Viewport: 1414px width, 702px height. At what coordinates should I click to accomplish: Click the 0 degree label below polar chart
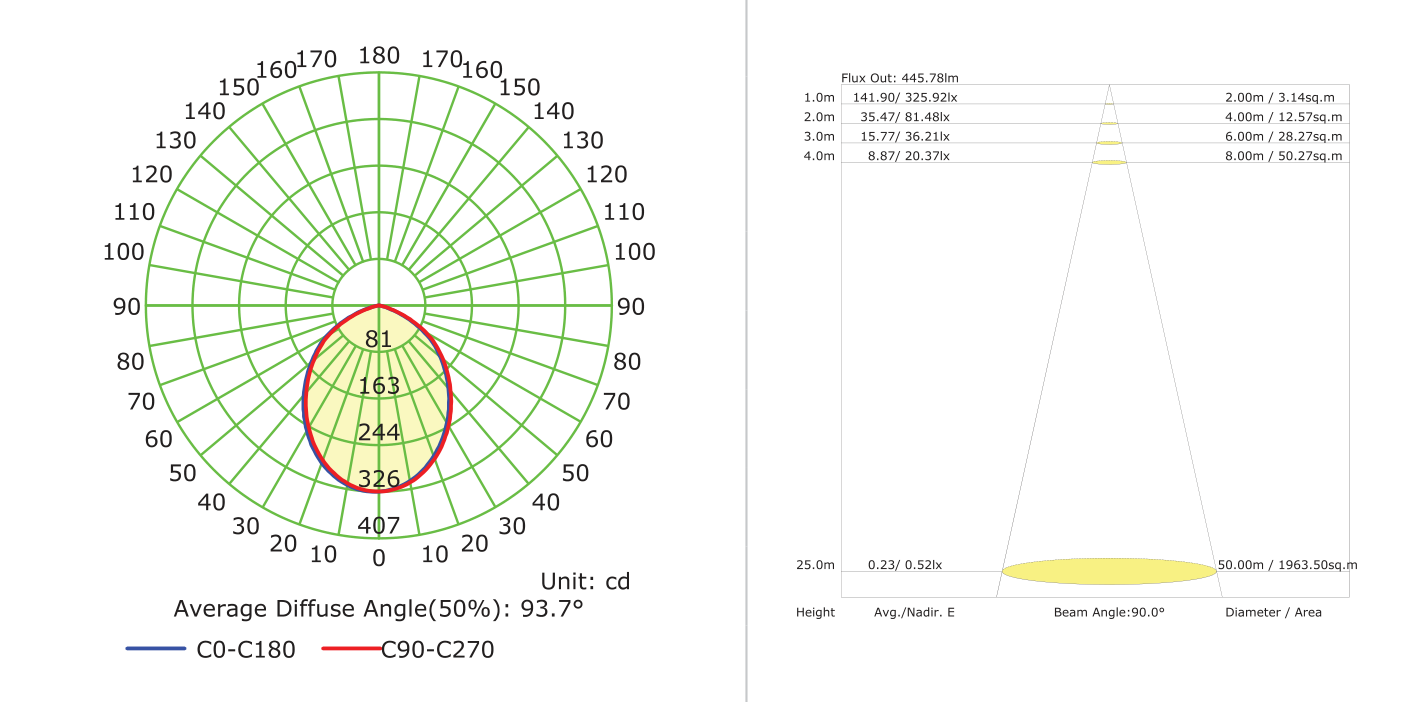click(x=378, y=558)
